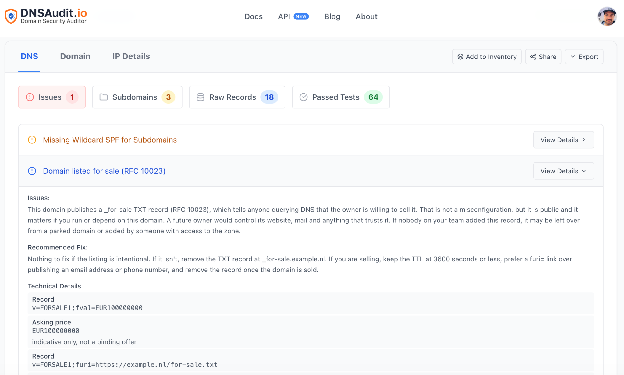Image resolution: width=624 pixels, height=375 pixels.
Task: Open the Docs page
Action: [x=253, y=16]
